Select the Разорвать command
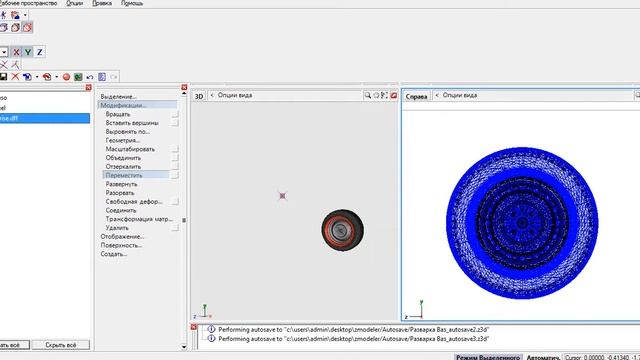 [120, 193]
